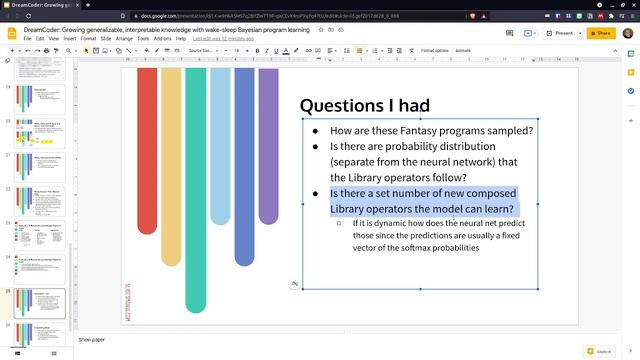640x360 pixels.
Task: Click the Add comment toolbar icon
Action: click(x=318, y=51)
